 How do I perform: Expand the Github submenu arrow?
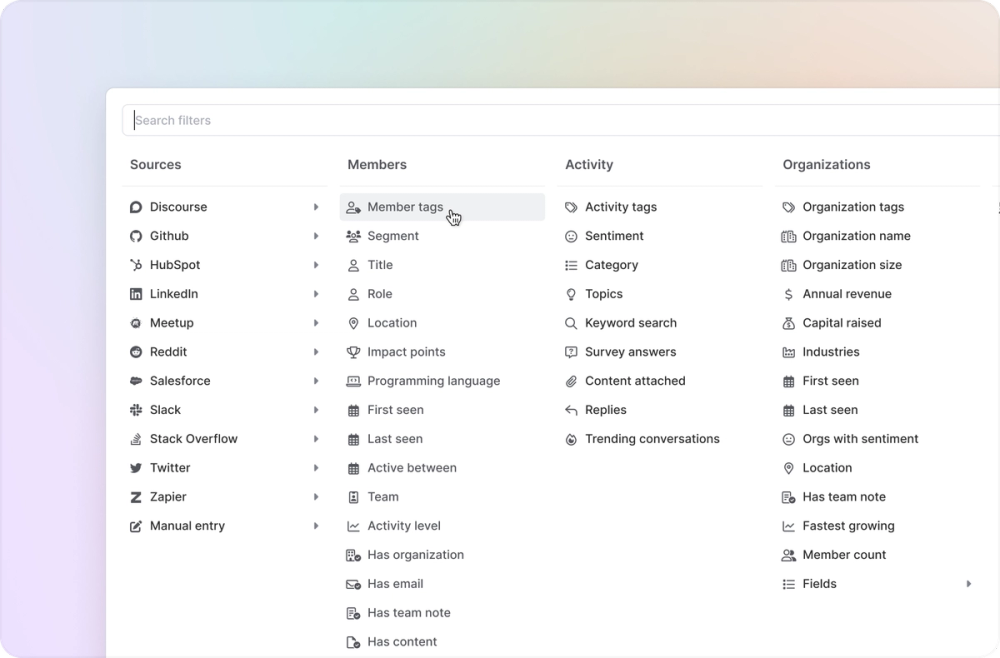tap(316, 236)
